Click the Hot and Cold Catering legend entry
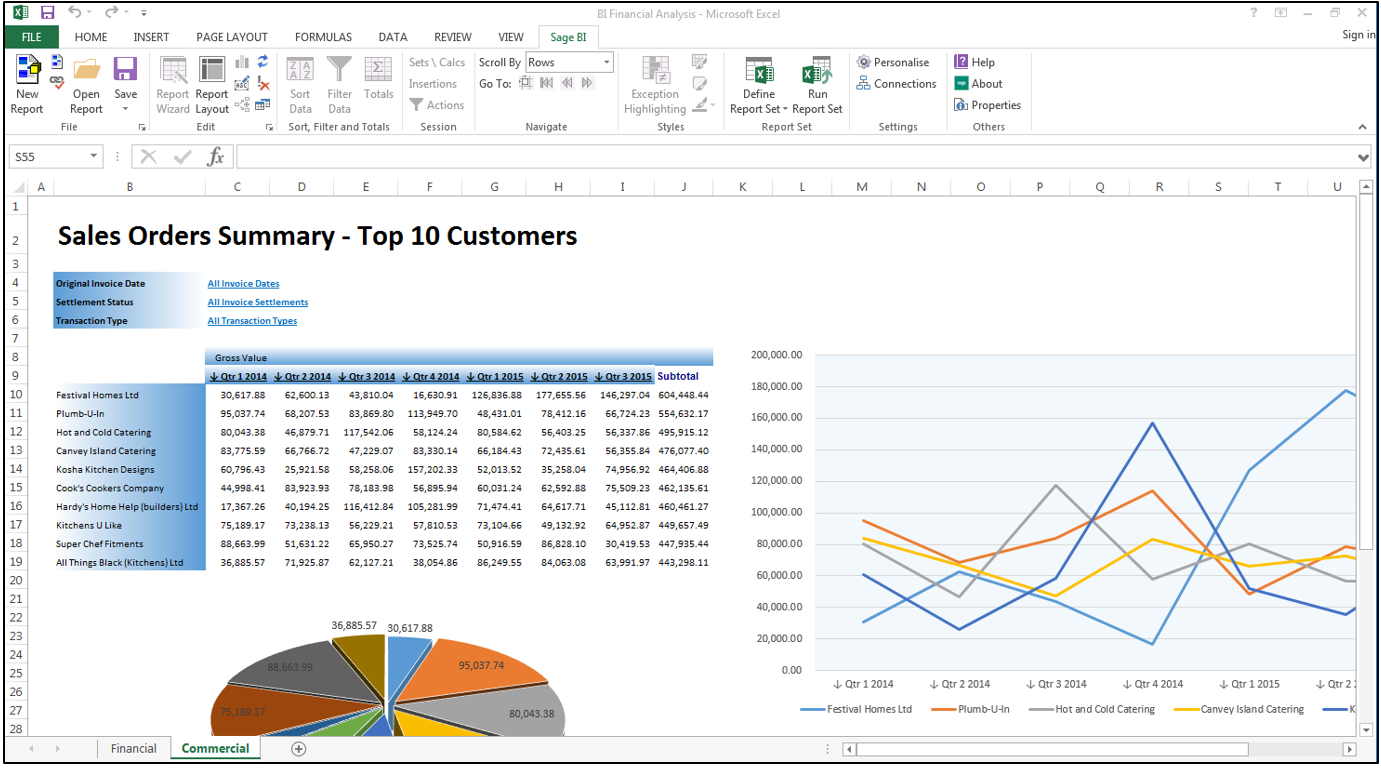This screenshot has width=1381, height=769. (1091, 709)
